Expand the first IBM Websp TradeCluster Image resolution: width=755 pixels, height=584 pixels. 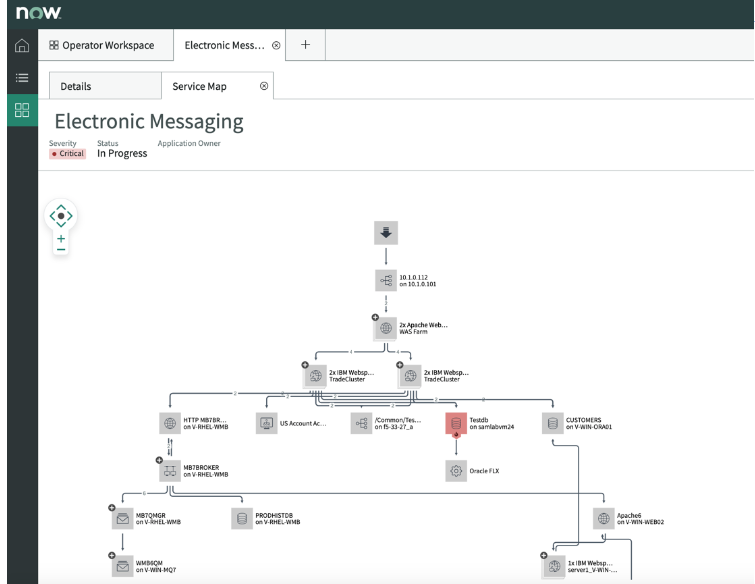click(x=305, y=365)
